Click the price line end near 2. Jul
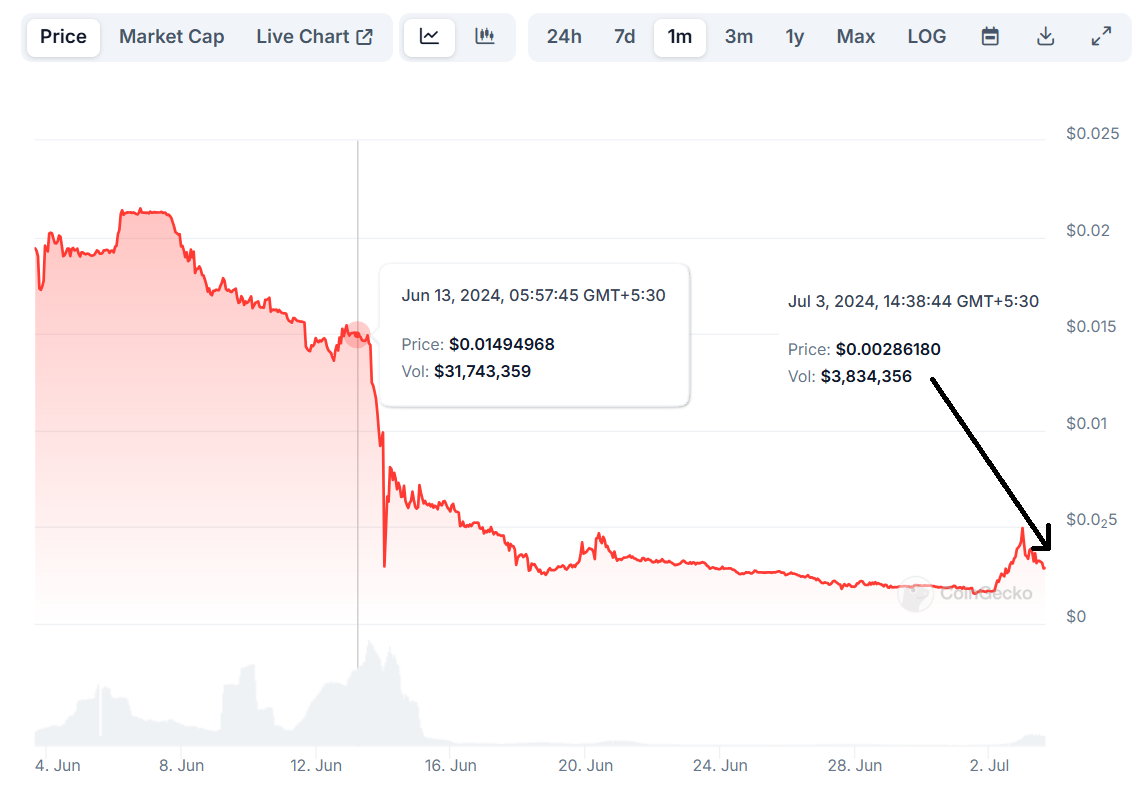 1043,567
